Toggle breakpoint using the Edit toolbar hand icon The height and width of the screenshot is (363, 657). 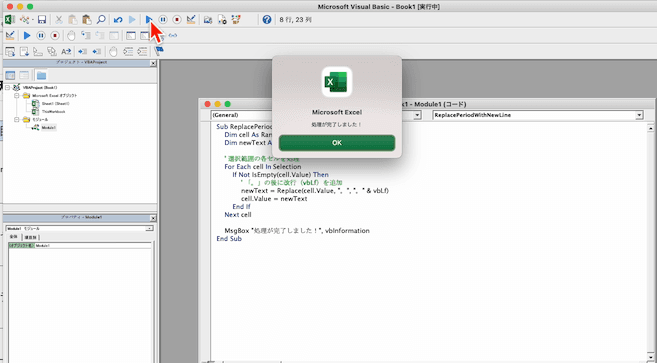(113, 52)
